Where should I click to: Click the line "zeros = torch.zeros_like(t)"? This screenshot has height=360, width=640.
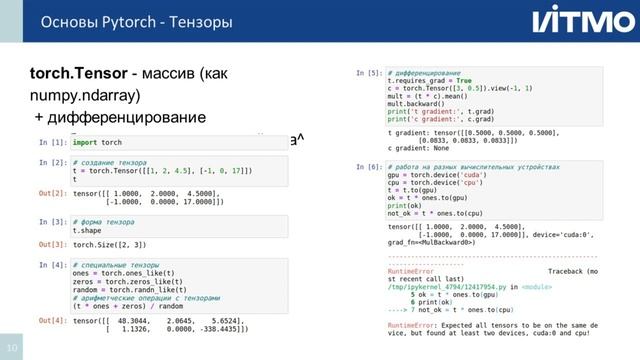coord(128,282)
